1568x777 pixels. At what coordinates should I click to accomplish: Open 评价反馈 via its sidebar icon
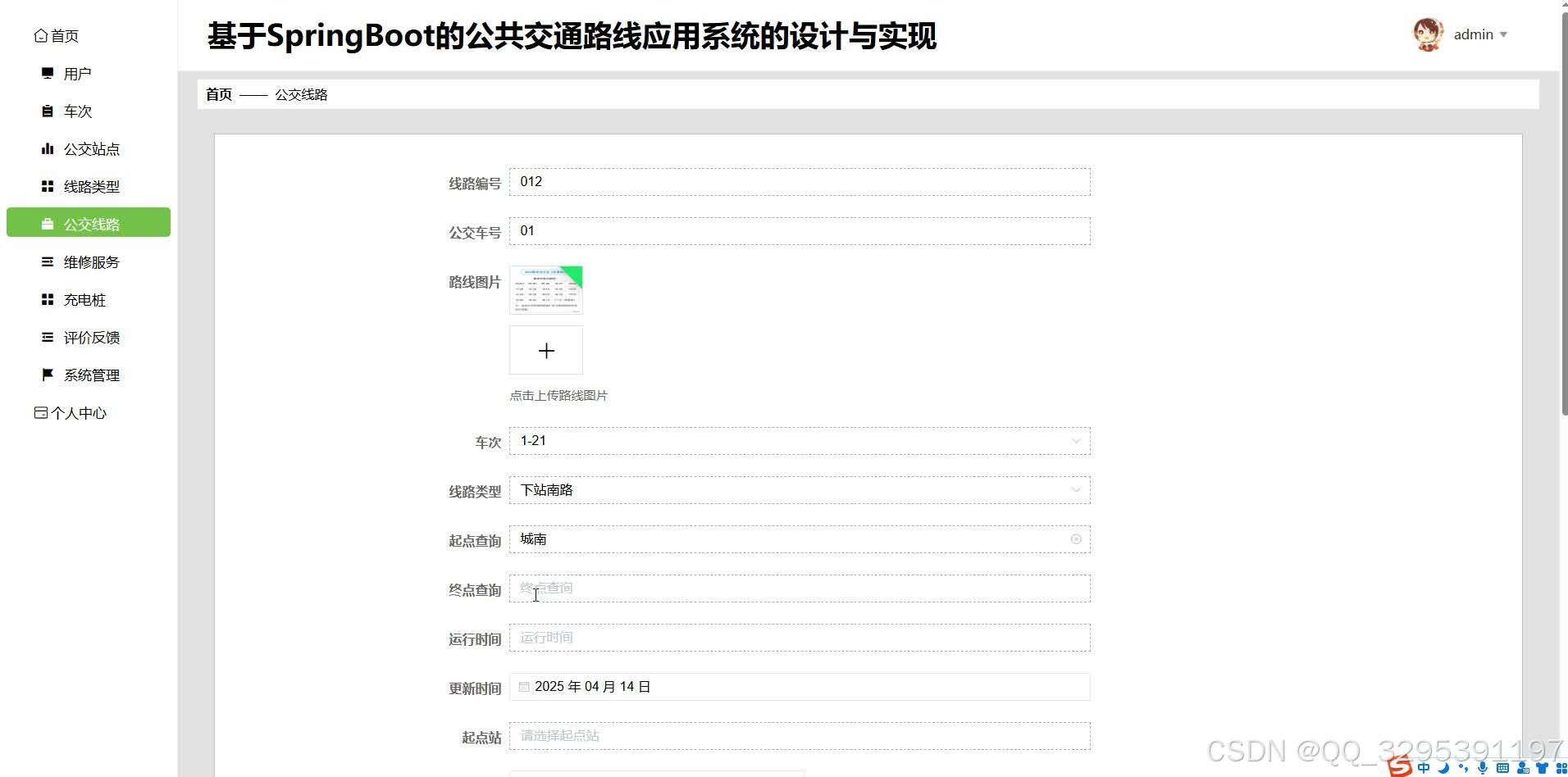pyautogui.click(x=48, y=337)
